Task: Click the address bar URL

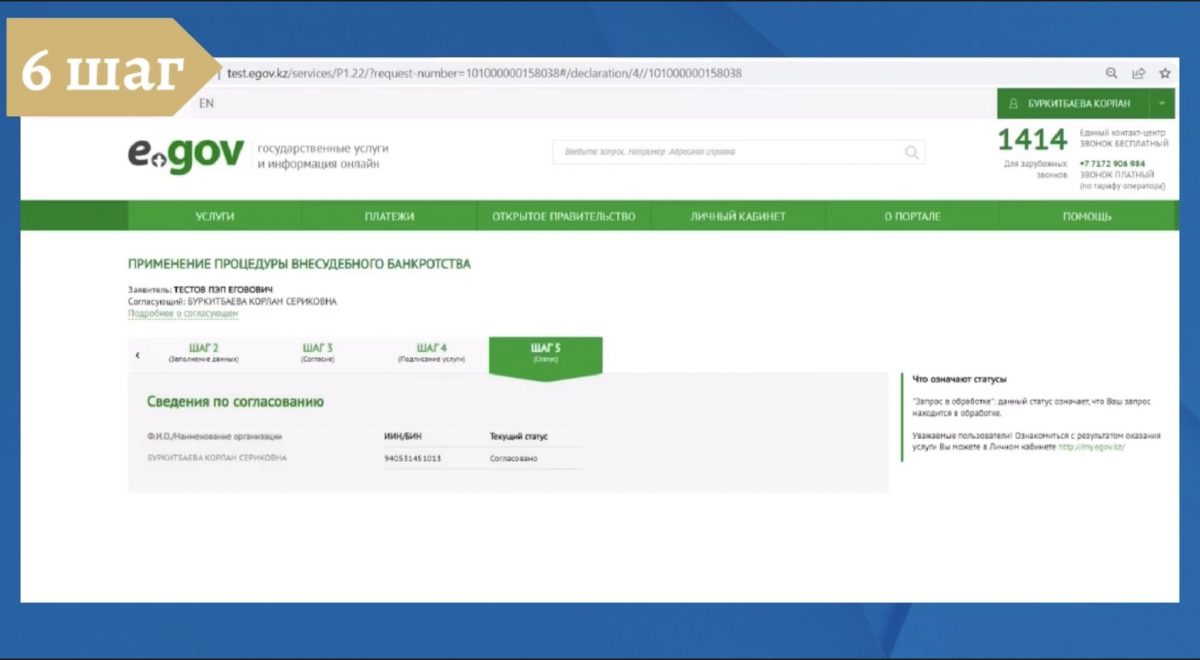Action: (484, 73)
